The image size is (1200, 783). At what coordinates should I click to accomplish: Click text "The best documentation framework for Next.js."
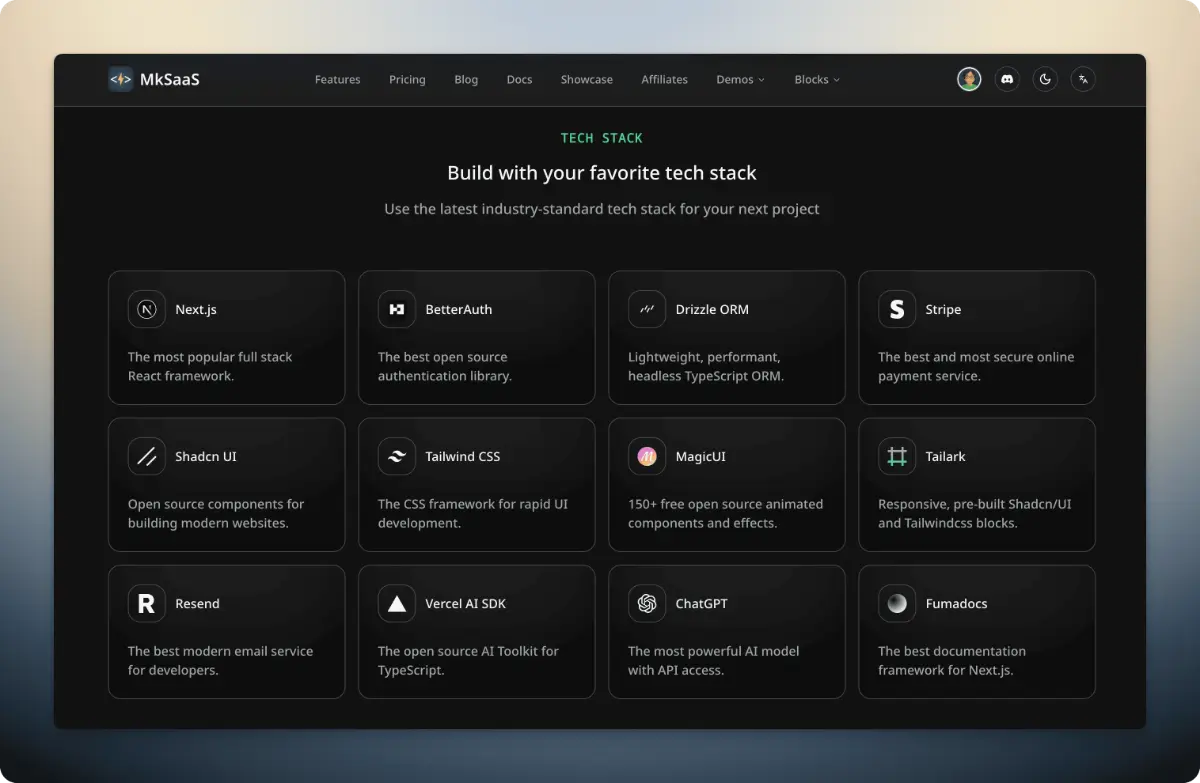pos(952,660)
